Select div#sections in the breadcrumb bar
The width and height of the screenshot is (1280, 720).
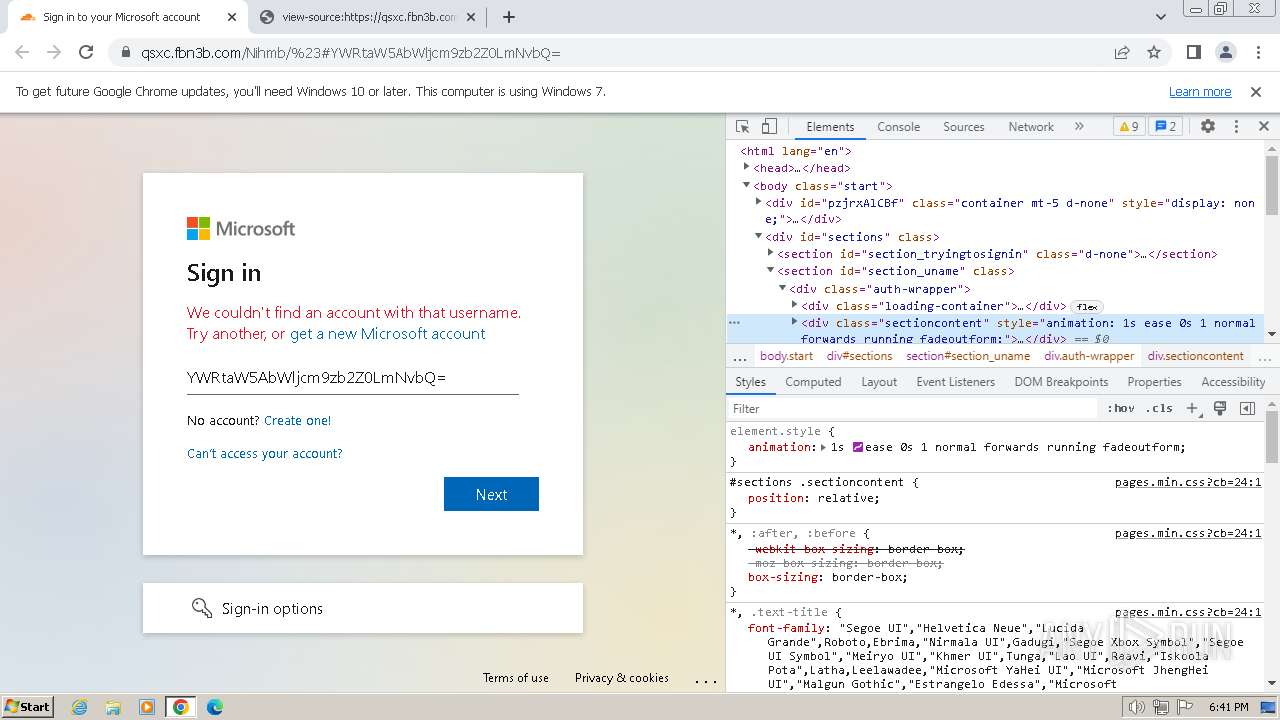tap(859, 356)
